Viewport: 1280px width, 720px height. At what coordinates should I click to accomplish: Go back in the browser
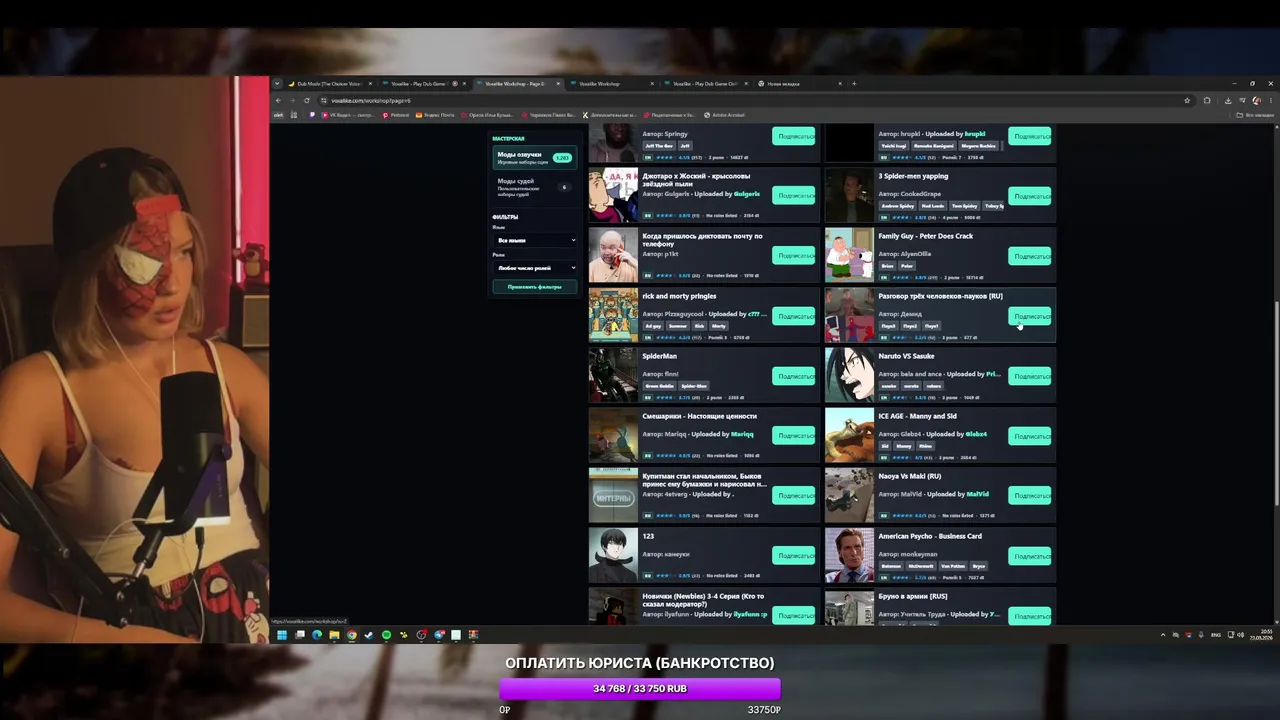279,100
